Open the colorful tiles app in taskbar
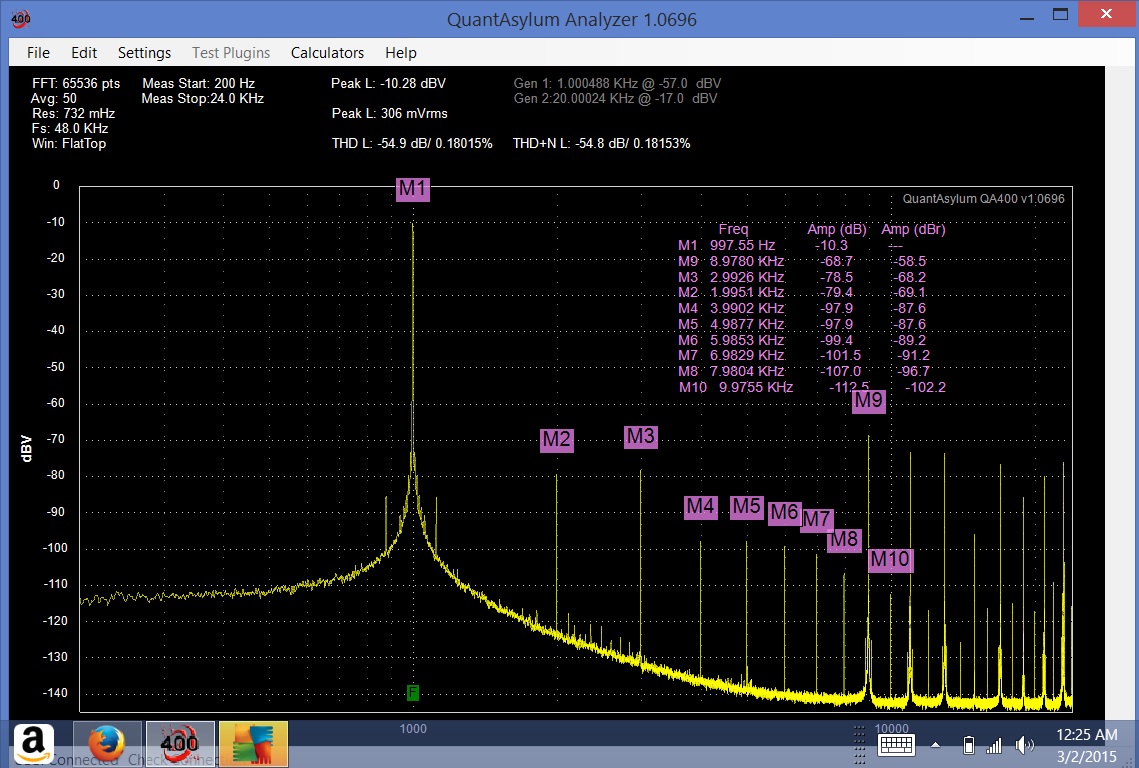The width and height of the screenshot is (1139, 768). pos(254,744)
